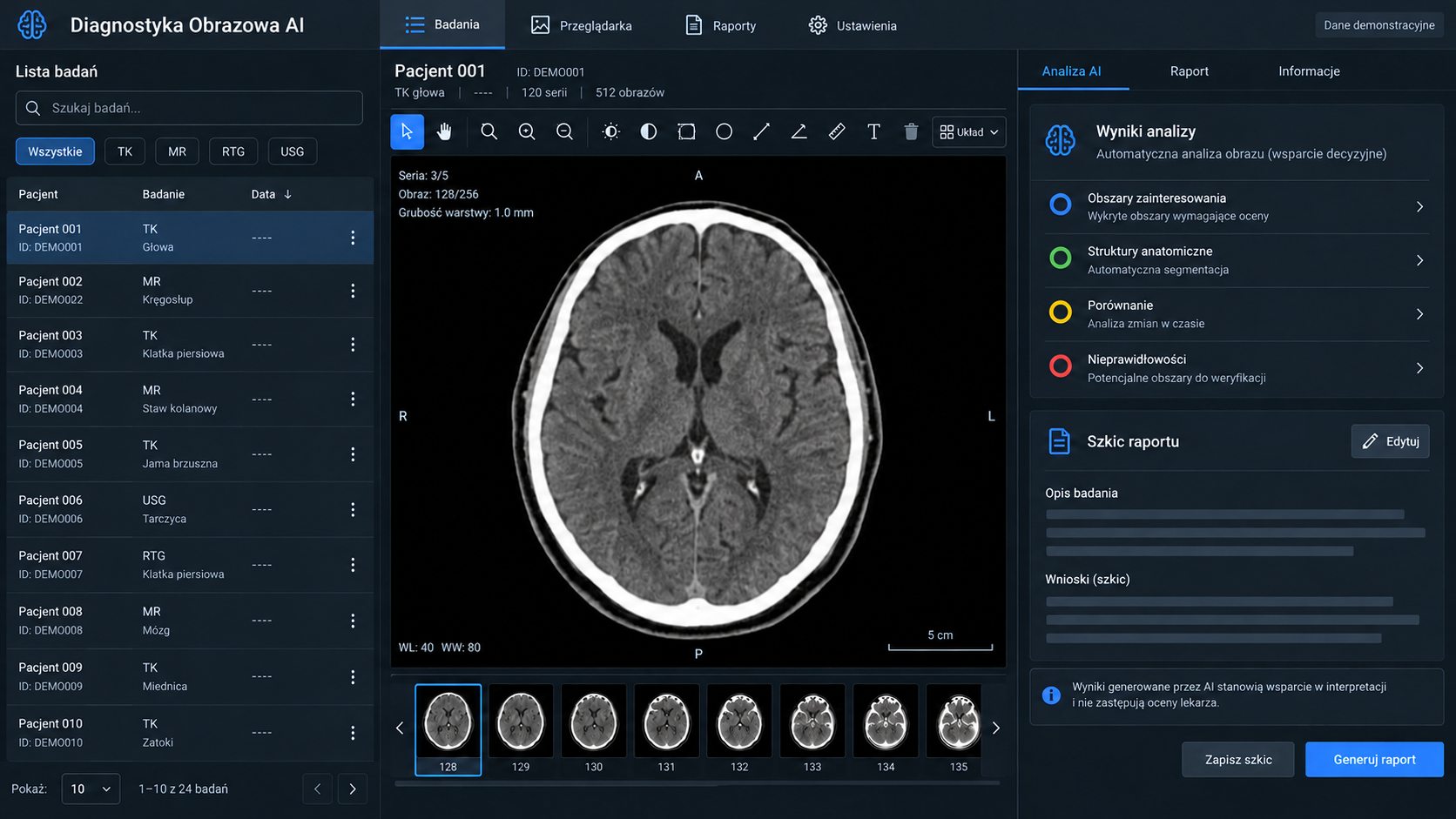Select the arrow pointer tool
Viewport: 1456px width, 819px height.
[x=407, y=131]
